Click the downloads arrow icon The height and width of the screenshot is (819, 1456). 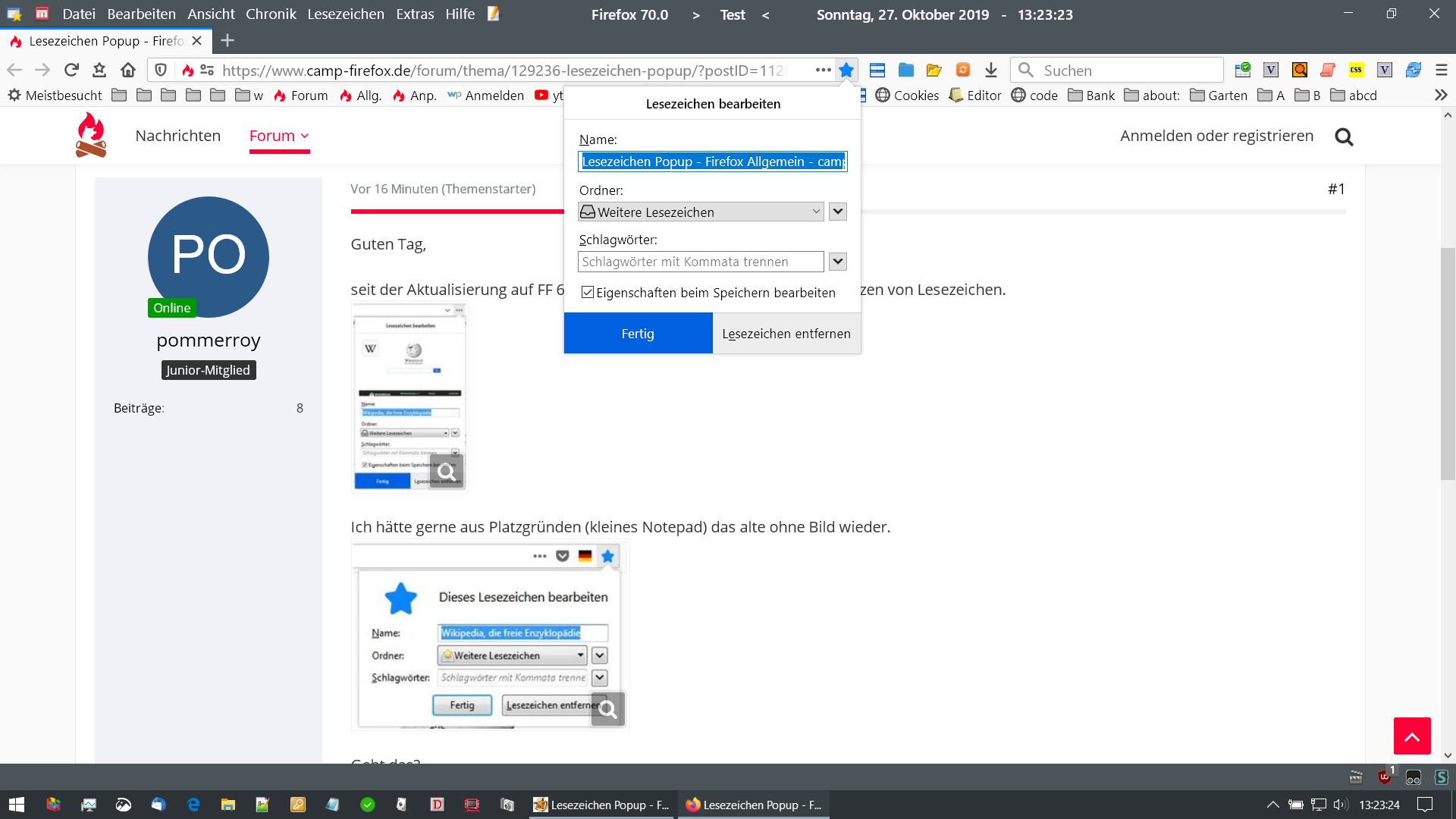click(x=991, y=71)
